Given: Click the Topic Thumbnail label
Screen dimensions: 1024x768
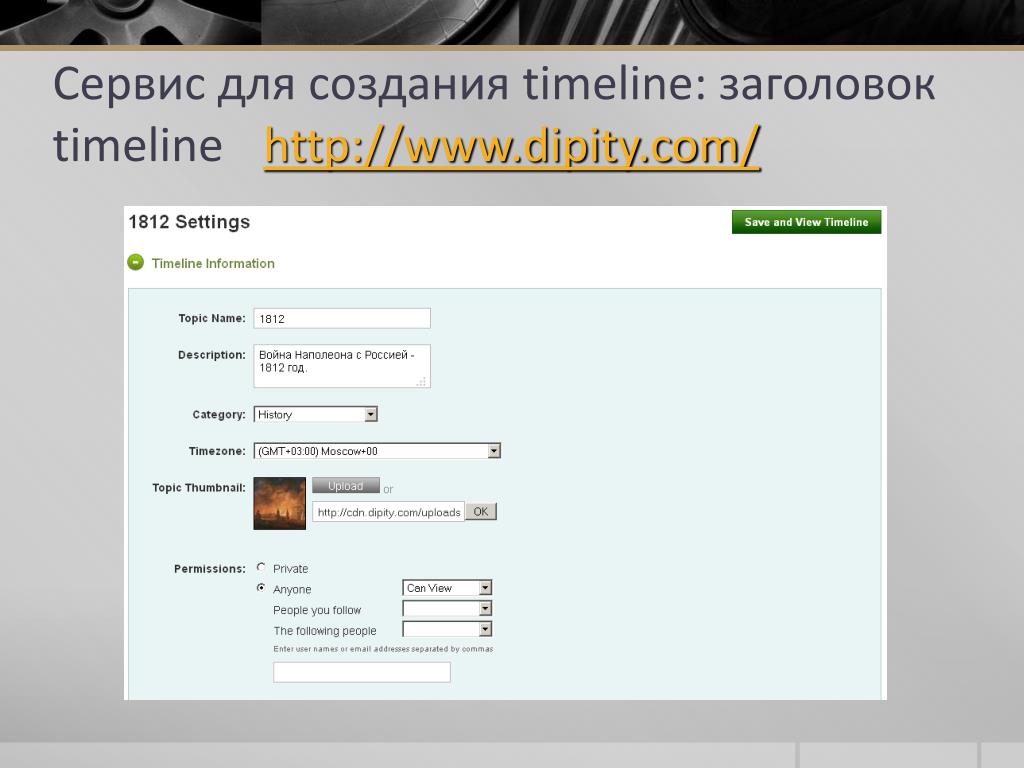Looking at the screenshot, I should click(199, 488).
